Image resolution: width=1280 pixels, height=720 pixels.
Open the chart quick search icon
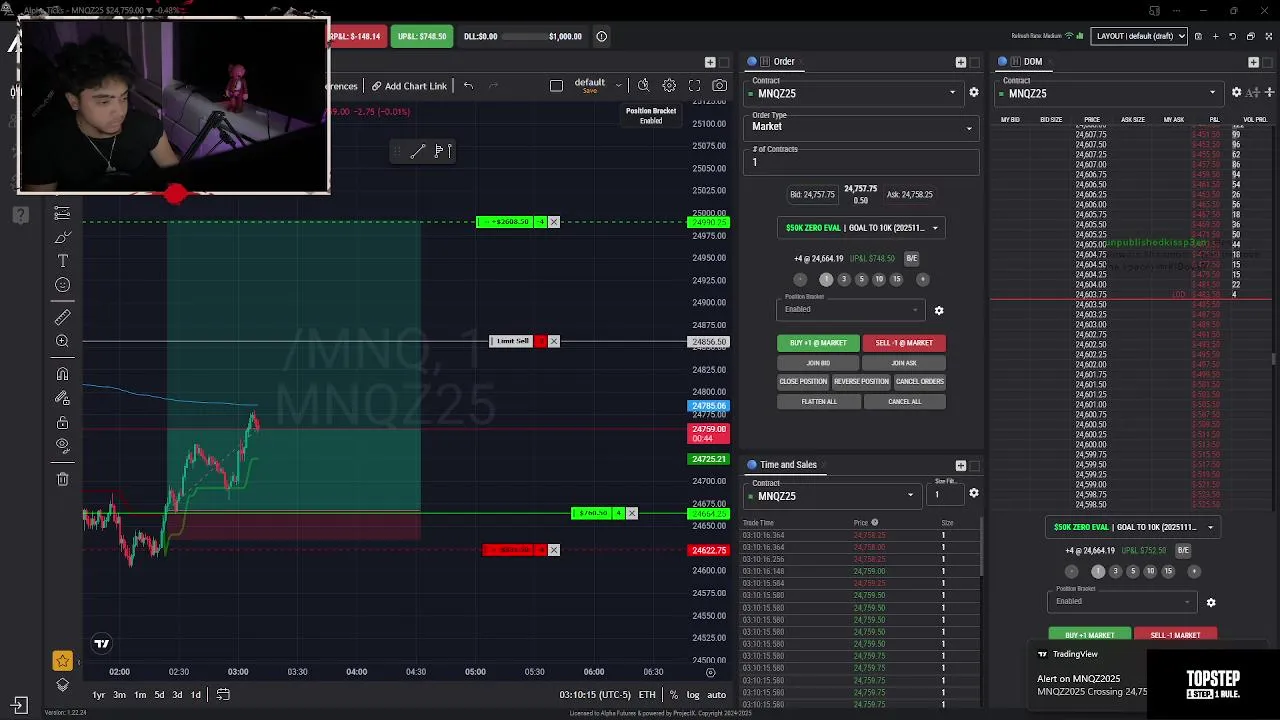643,86
